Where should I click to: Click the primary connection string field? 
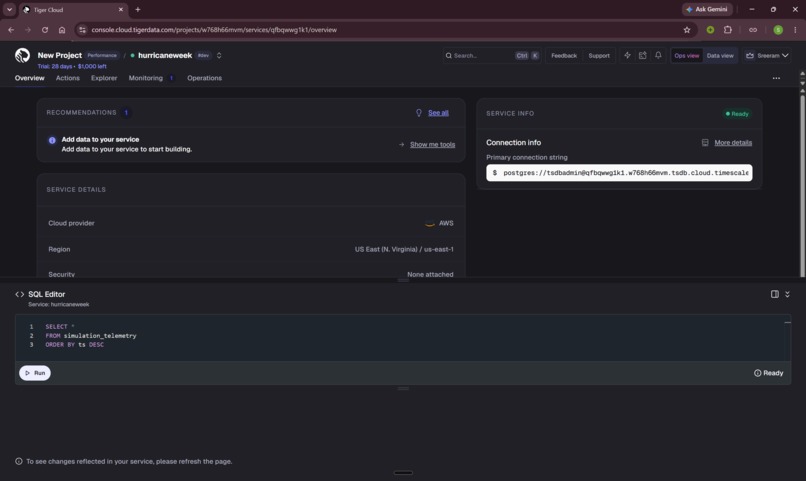click(619, 173)
